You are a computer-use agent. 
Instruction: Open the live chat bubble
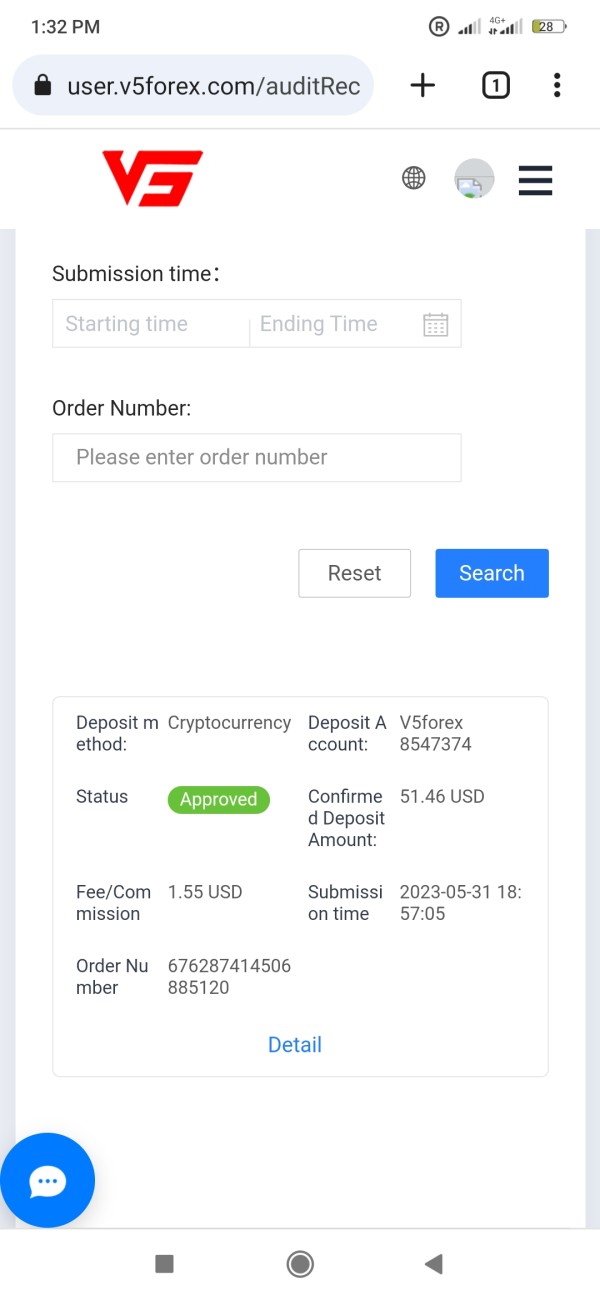coord(47,1181)
